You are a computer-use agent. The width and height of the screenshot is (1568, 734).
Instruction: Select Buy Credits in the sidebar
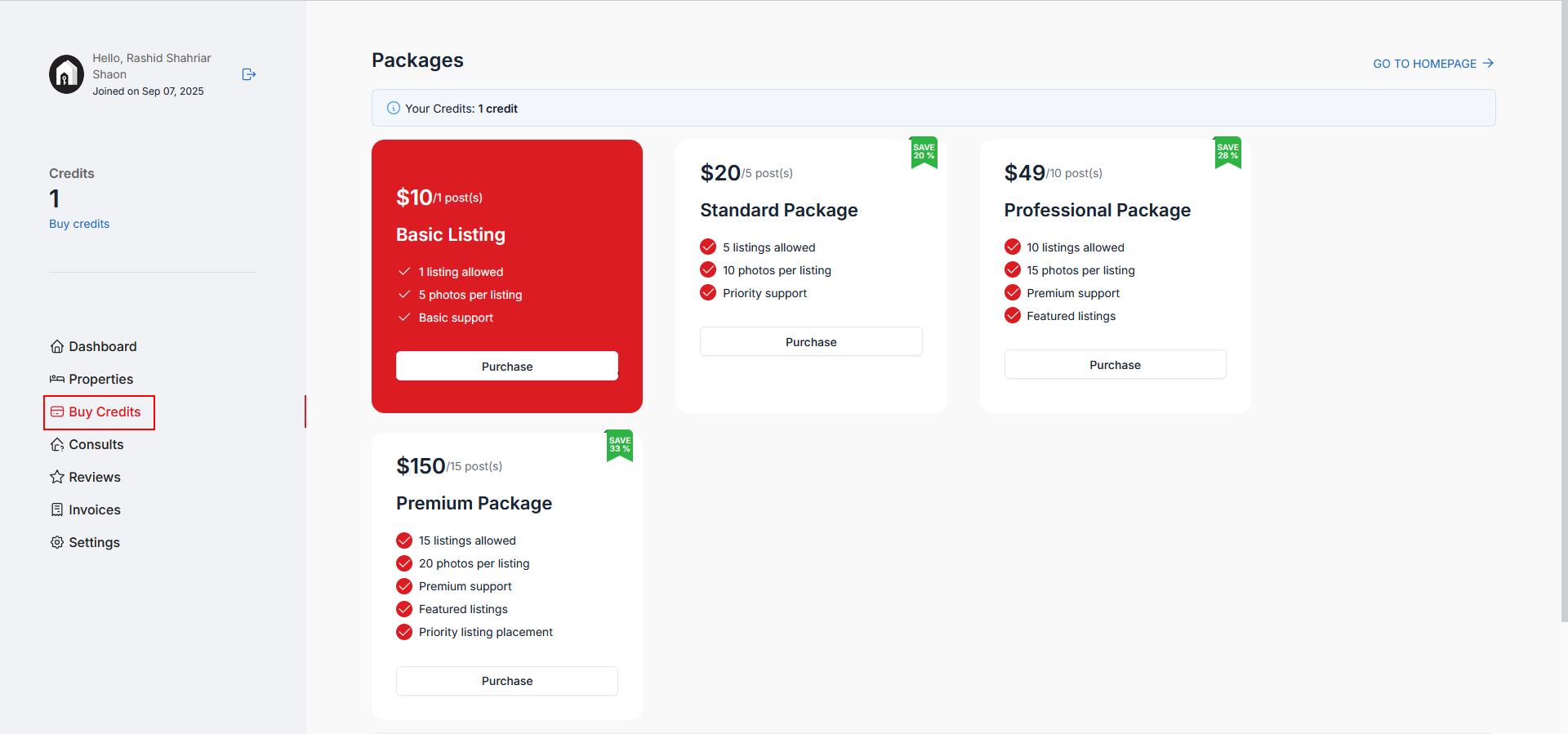tap(99, 412)
